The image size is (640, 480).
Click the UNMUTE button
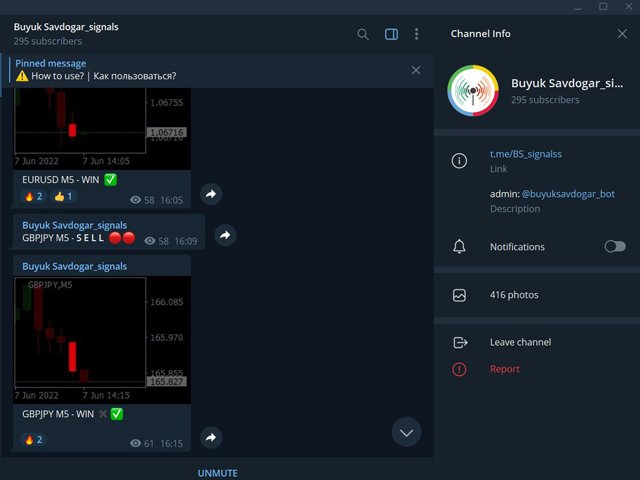pyautogui.click(x=218, y=473)
